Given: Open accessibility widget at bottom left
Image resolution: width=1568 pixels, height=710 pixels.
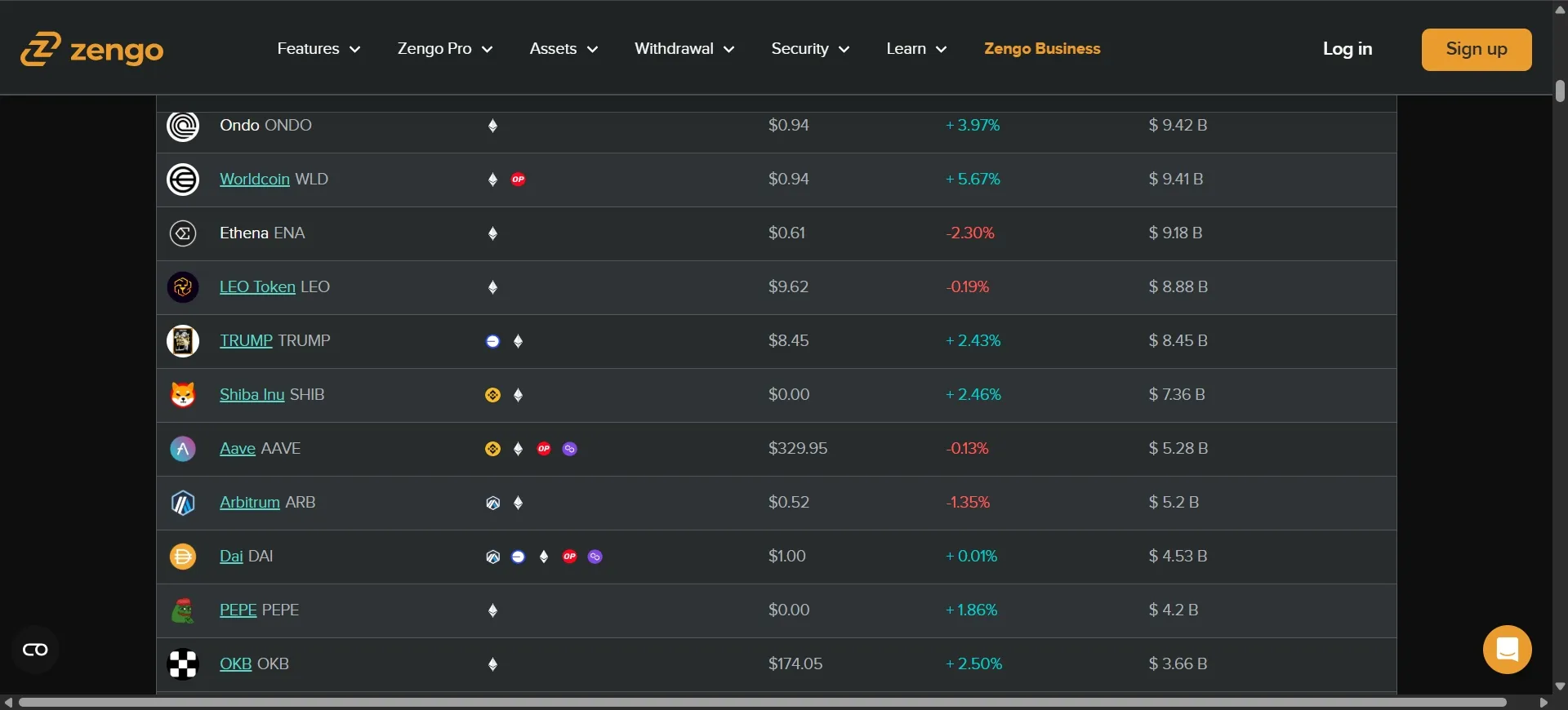Looking at the screenshot, I should pyautogui.click(x=35, y=650).
